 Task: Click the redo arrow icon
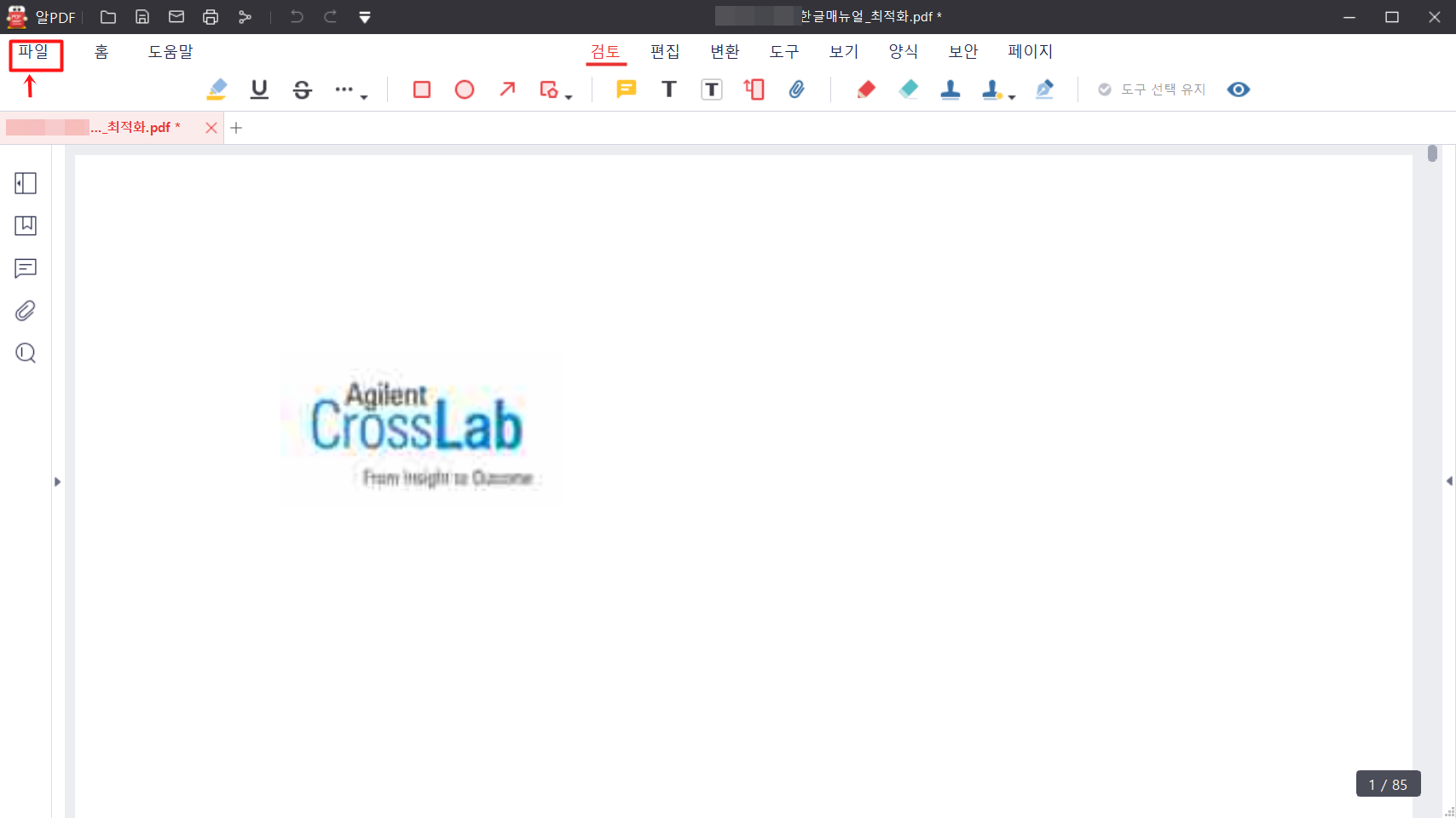331,17
